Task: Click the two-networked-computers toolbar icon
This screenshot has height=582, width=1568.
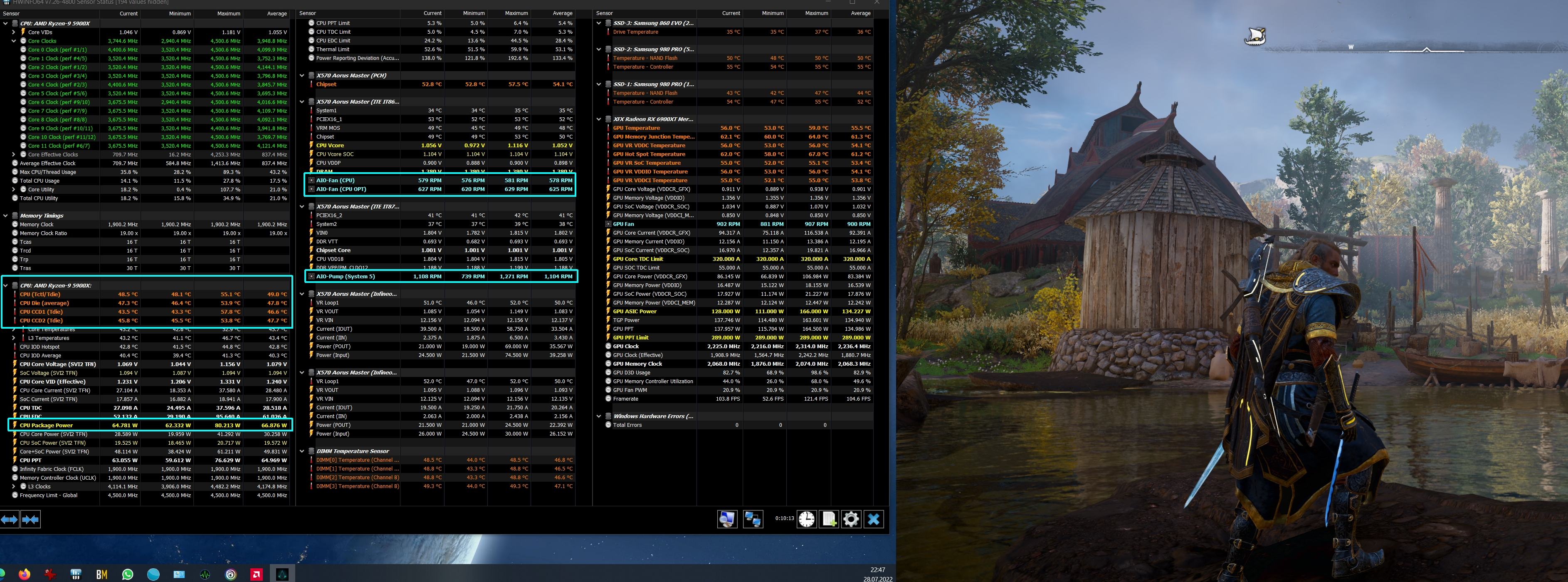Action: [x=753, y=519]
